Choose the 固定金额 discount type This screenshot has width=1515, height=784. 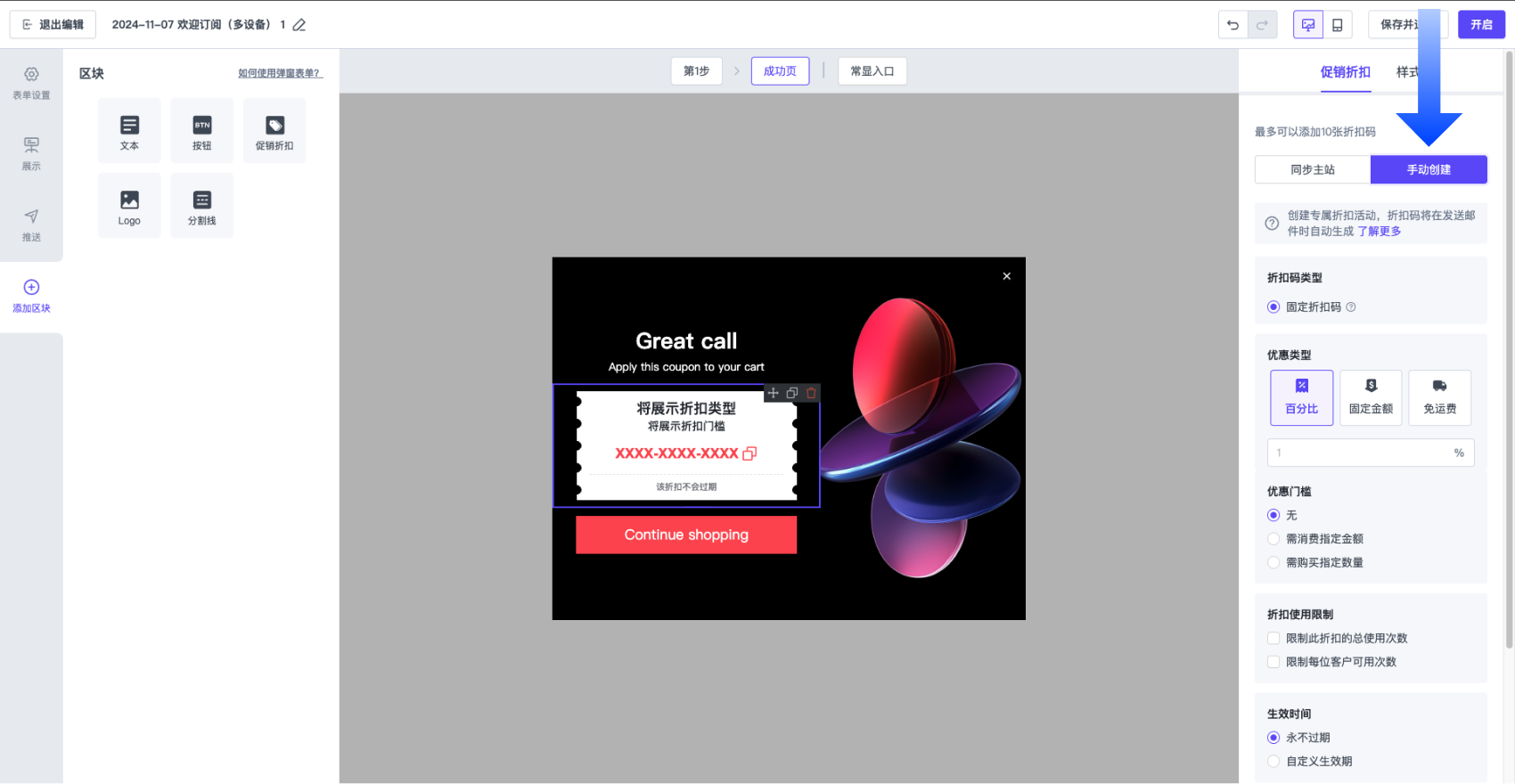(1371, 397)
